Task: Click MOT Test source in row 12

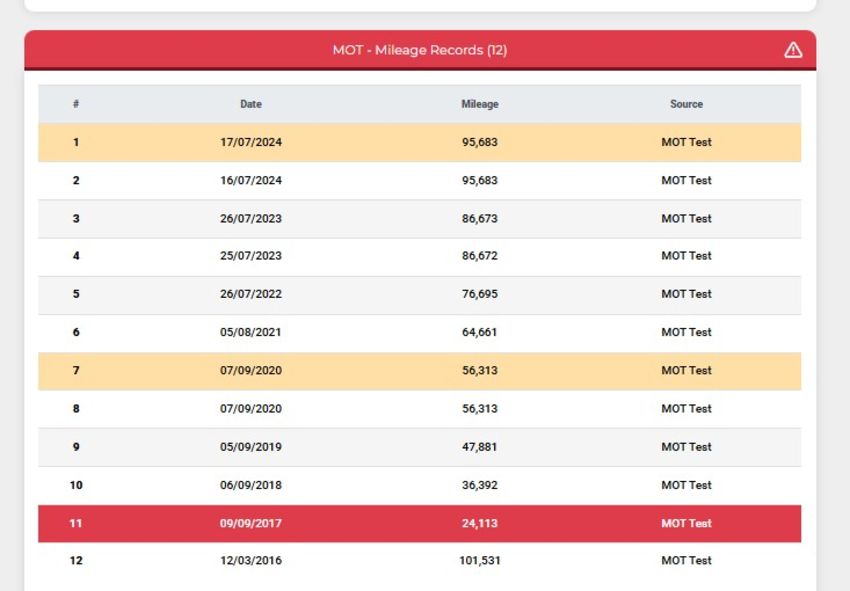Action: click(686, 561)
